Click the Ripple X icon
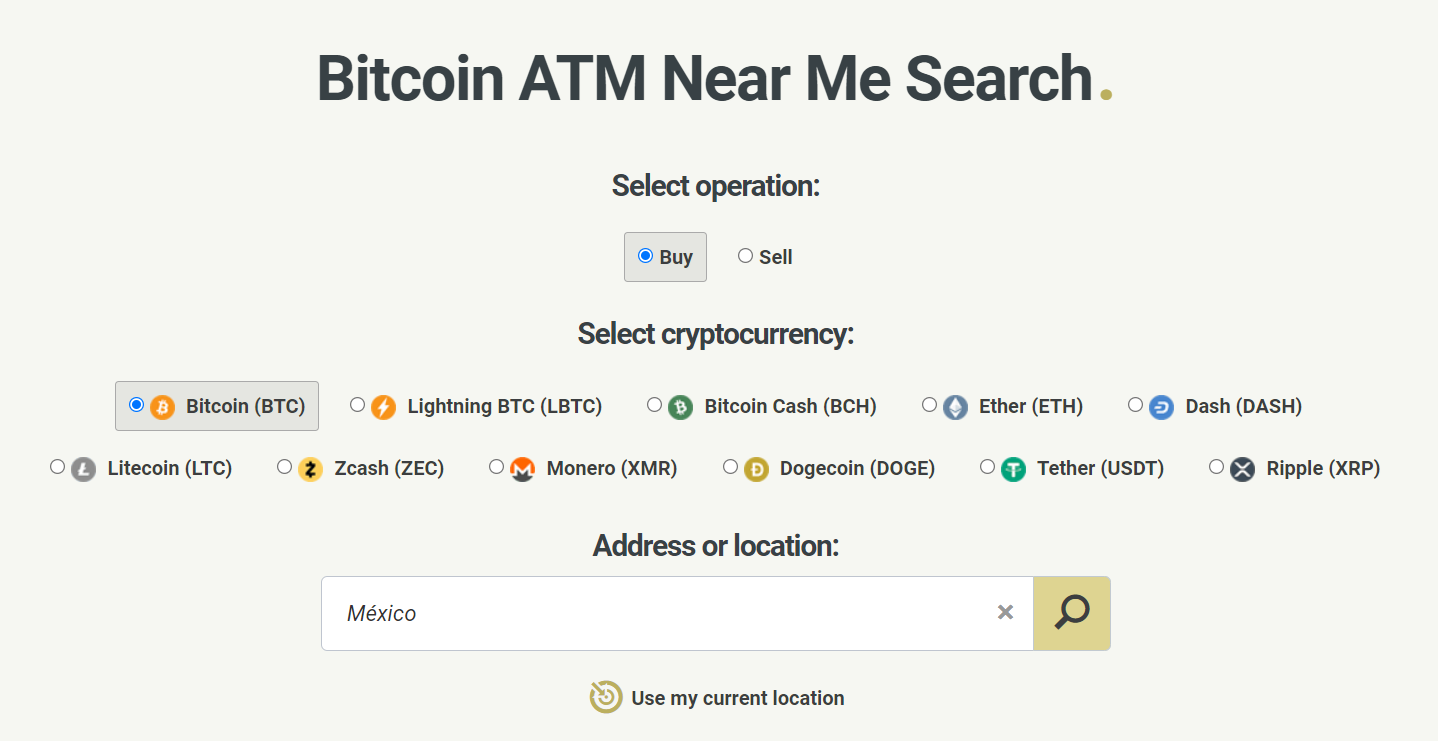This screenshot has width=1438, height=741. pos(1242,469)
